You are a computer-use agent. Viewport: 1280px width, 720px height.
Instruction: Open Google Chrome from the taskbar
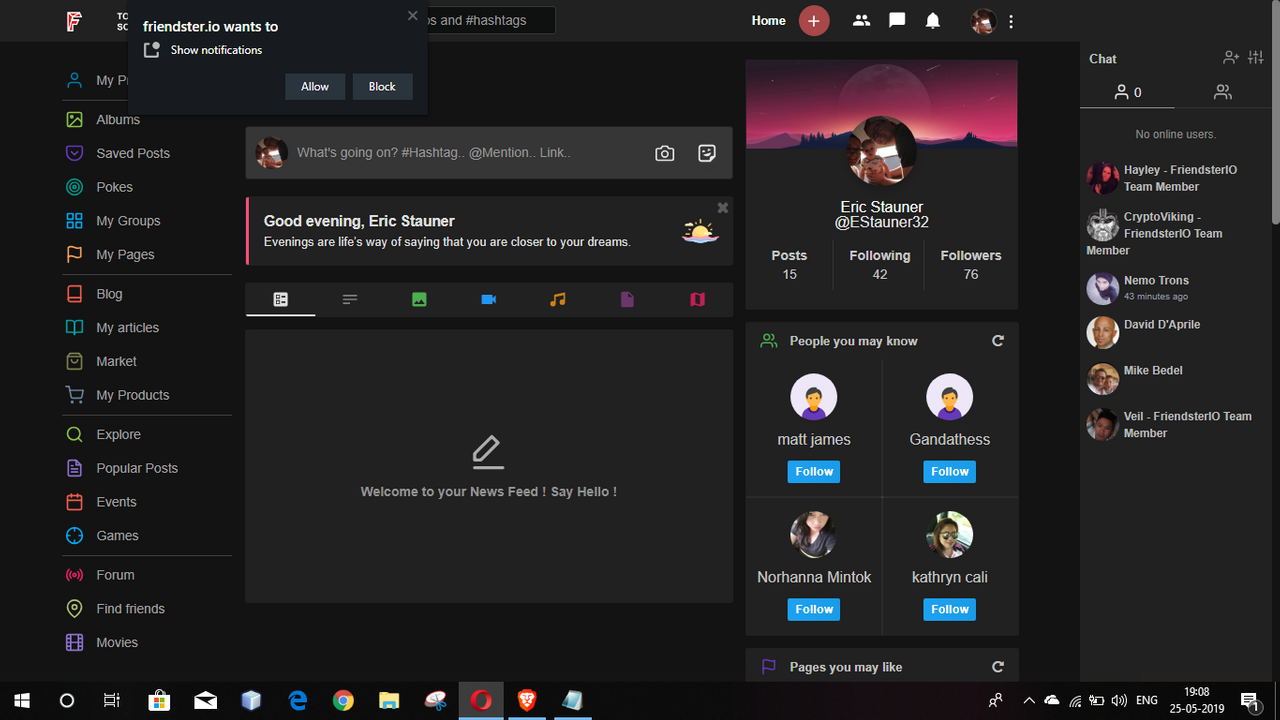pos(343,700)
